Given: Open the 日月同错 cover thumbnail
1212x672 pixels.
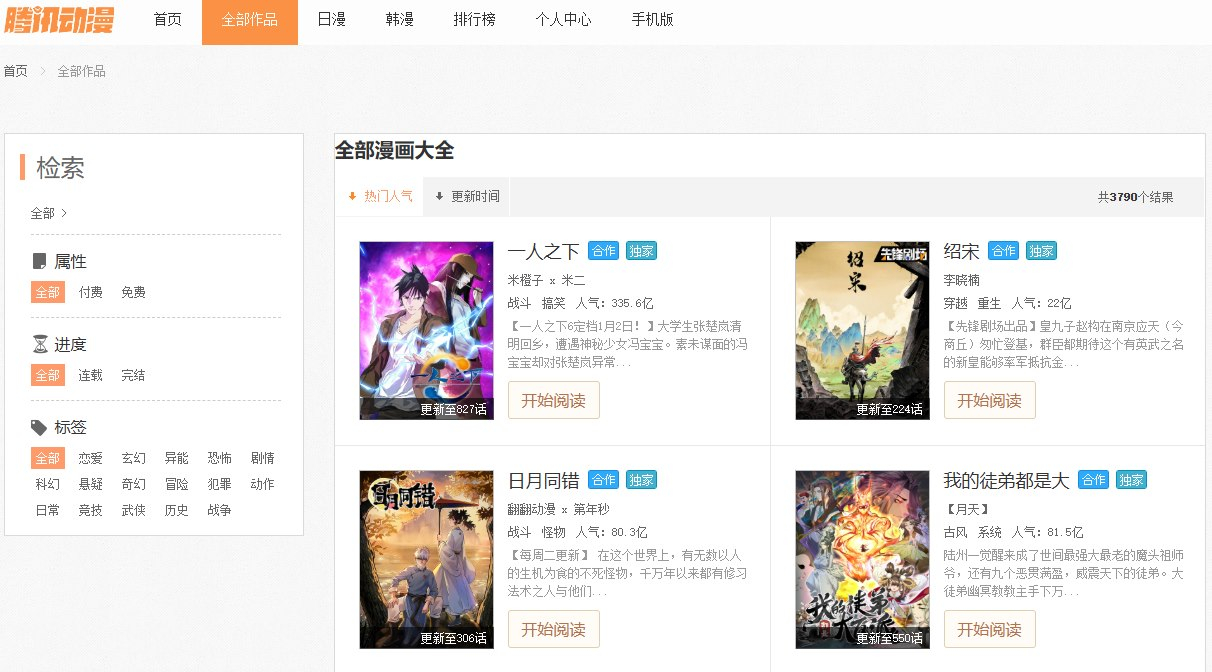Looking at the screenshot, I should (x=427, y=559).
